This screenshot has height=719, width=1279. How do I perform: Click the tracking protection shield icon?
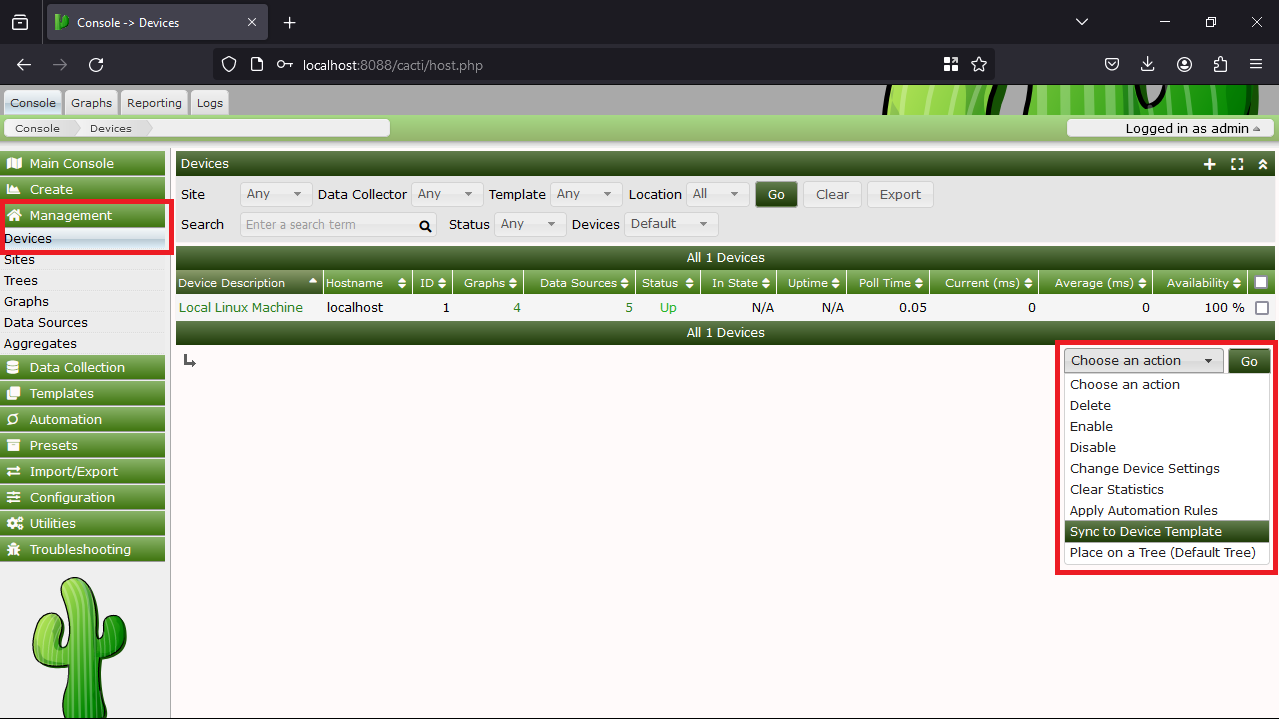coord(229,64)
